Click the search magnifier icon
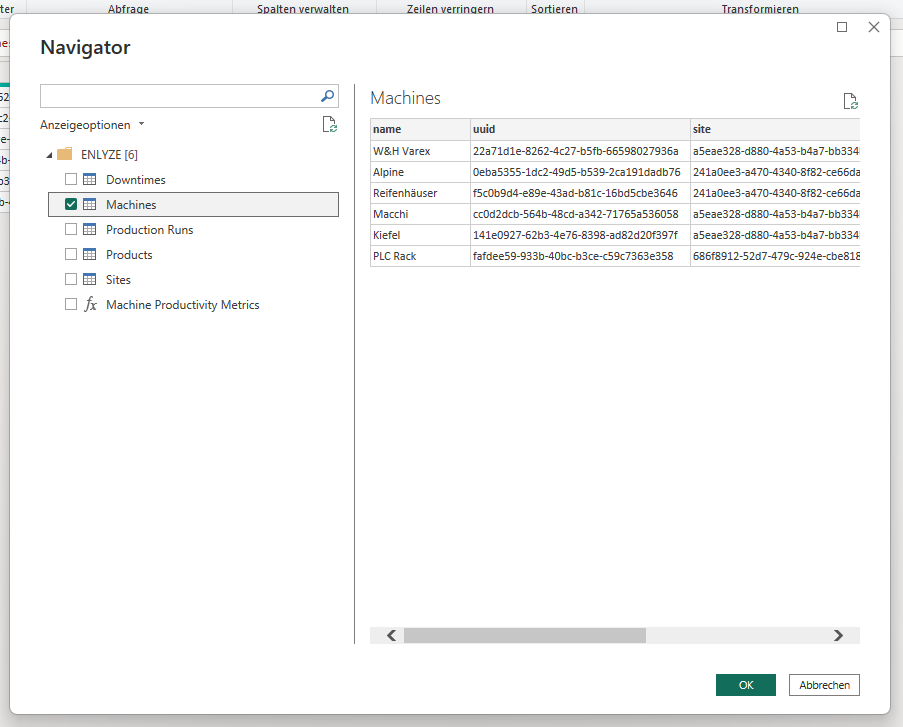 click(x=327, y=96)
